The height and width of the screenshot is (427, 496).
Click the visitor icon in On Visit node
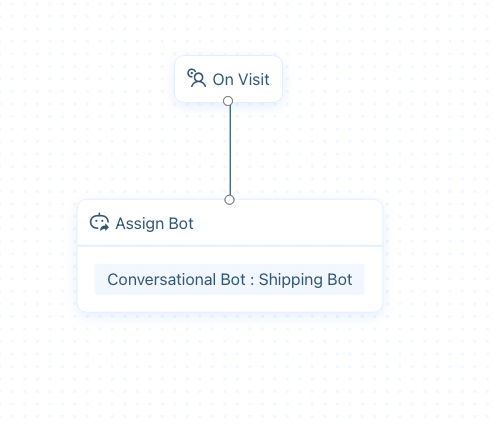pos(197,78)
